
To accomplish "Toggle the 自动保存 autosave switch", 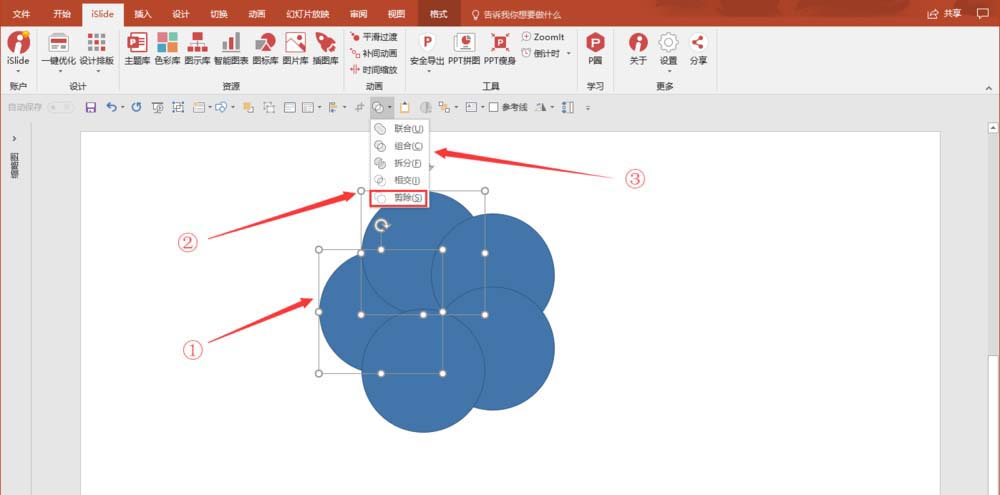I will pos(60,107).
